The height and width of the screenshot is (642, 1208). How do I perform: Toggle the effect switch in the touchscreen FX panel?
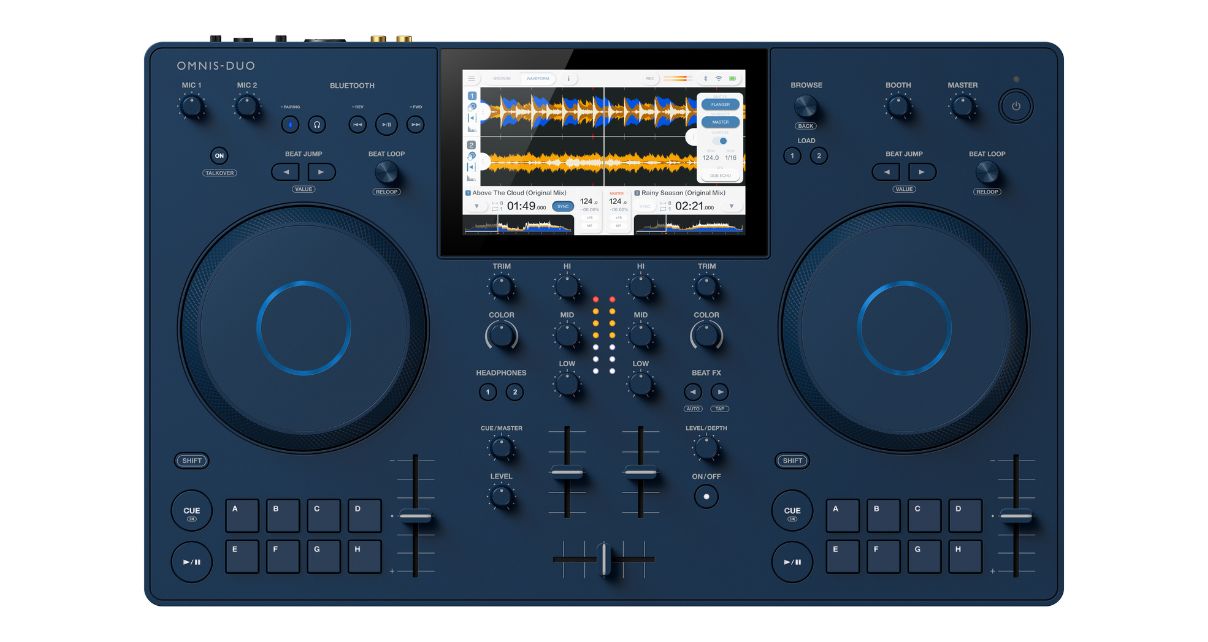click(x=720, y=141)
